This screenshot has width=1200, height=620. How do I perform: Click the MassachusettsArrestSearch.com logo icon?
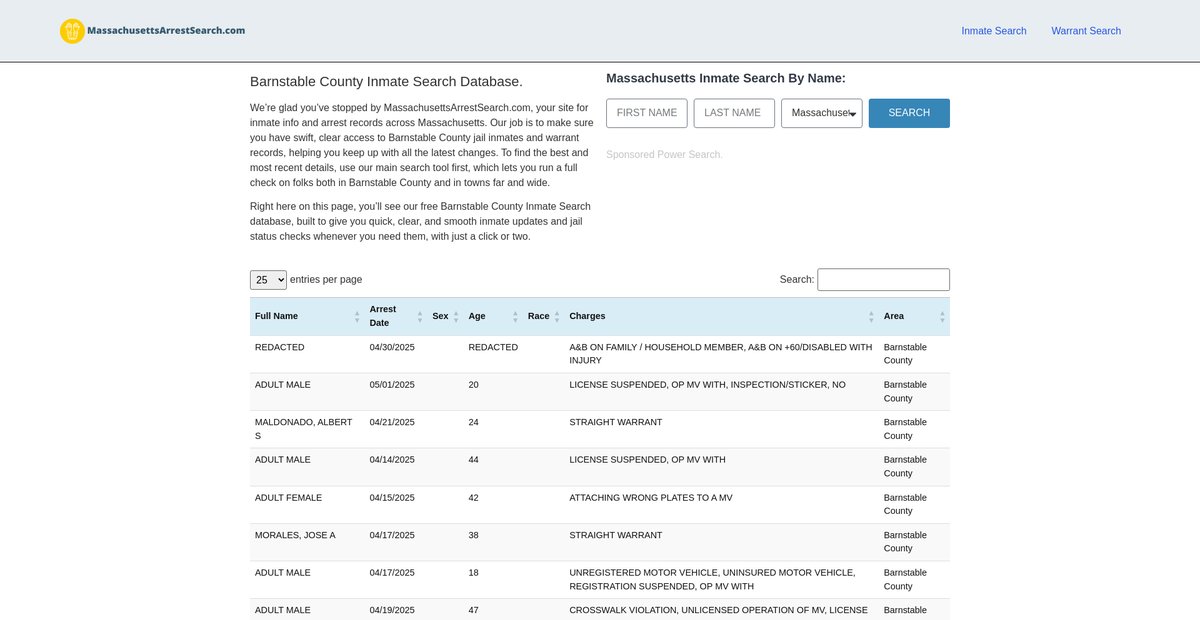pos(72,31)
